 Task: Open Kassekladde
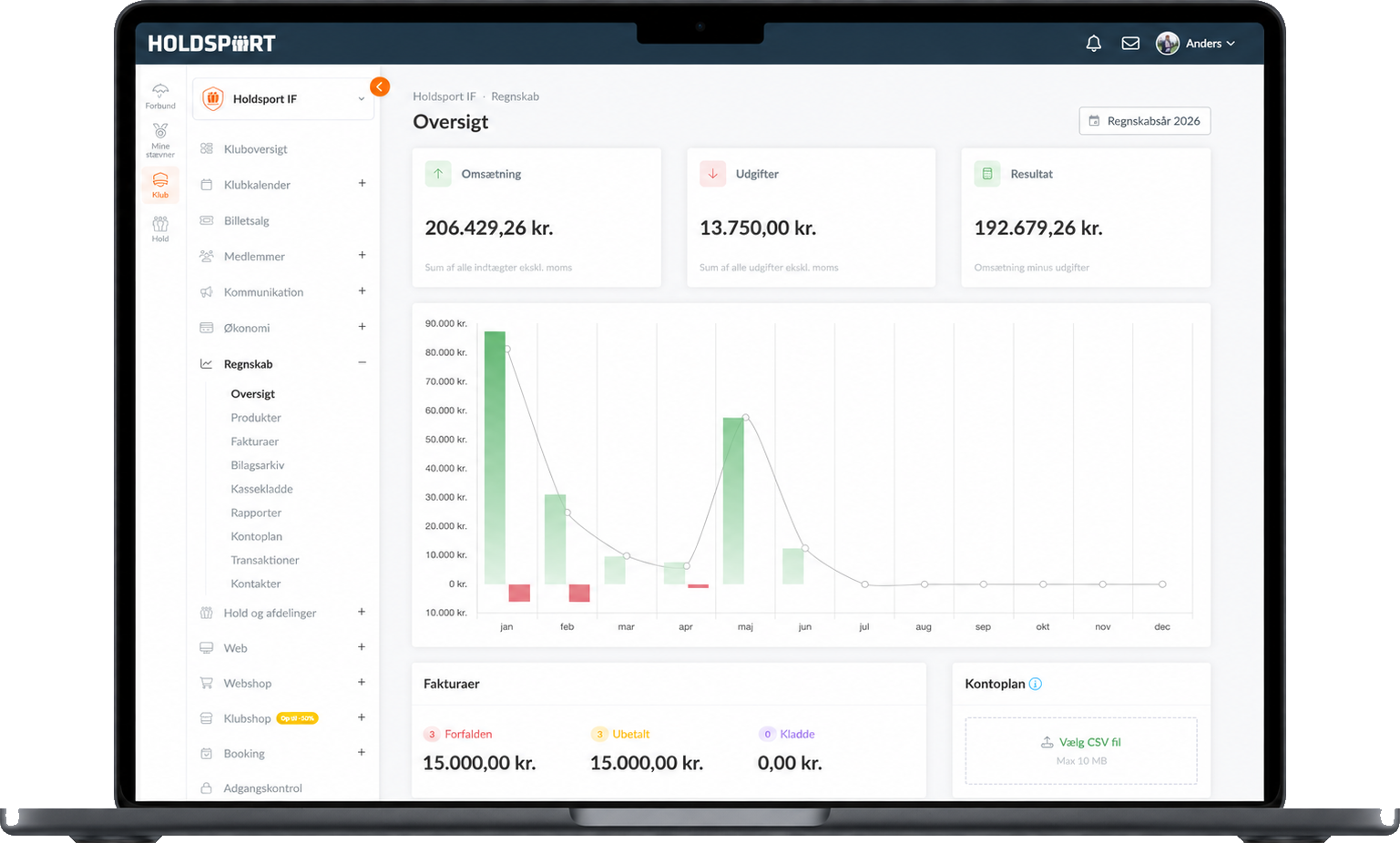[x=261, y=489]
